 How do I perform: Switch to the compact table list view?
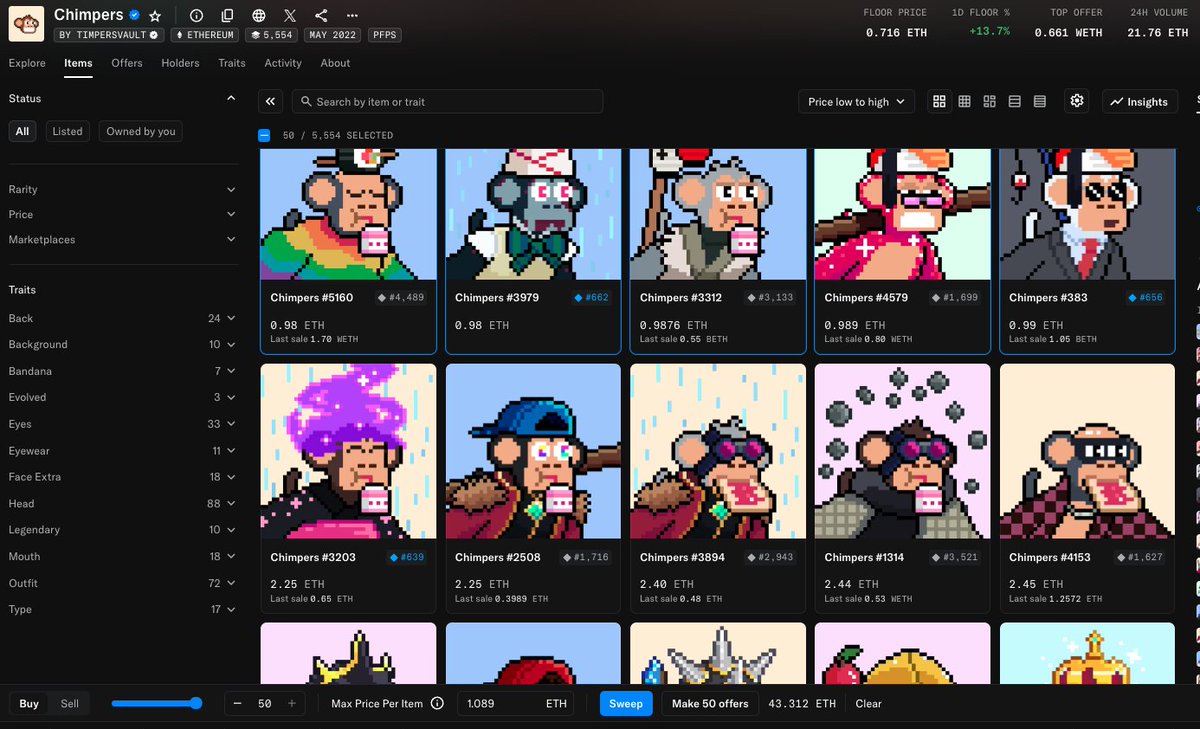point(1040,101)
